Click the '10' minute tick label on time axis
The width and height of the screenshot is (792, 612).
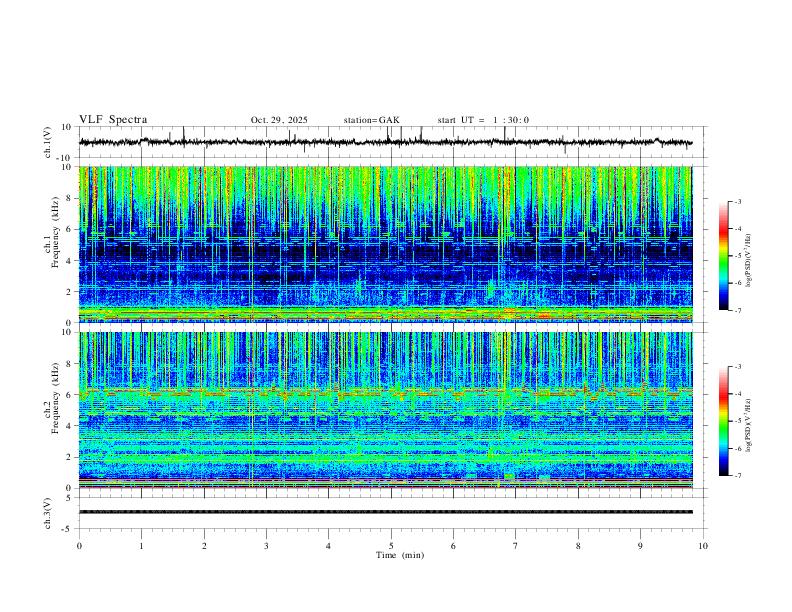tap(703, 546)
